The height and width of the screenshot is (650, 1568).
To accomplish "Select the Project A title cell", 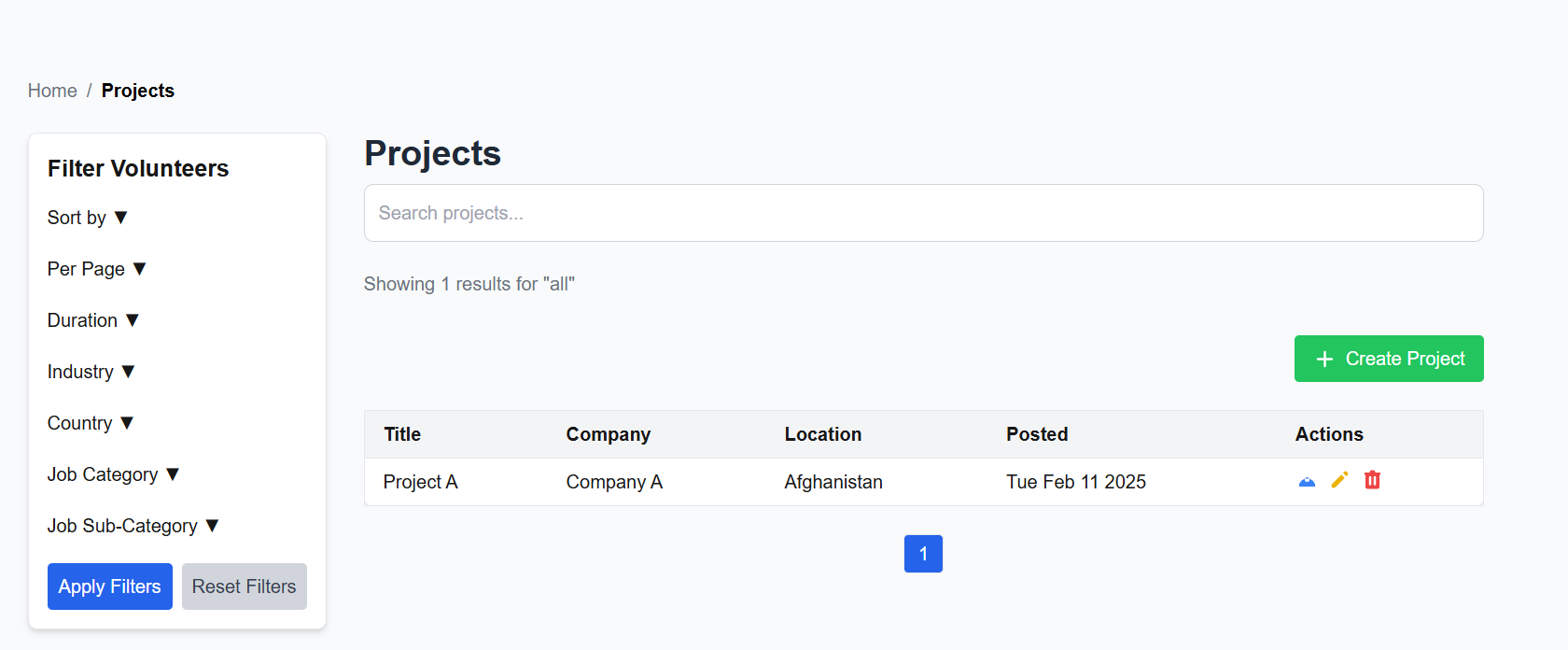I will point(420,482).
